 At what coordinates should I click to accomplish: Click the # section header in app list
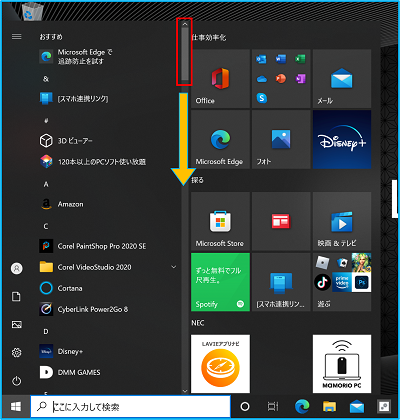tap(46, 121)
